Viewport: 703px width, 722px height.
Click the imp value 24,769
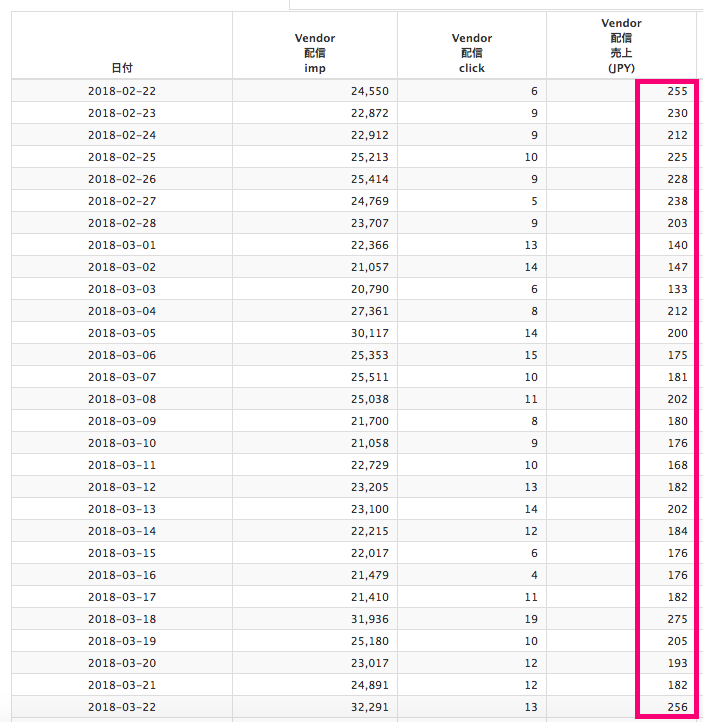pyautogui.click(x=370, y=201)
